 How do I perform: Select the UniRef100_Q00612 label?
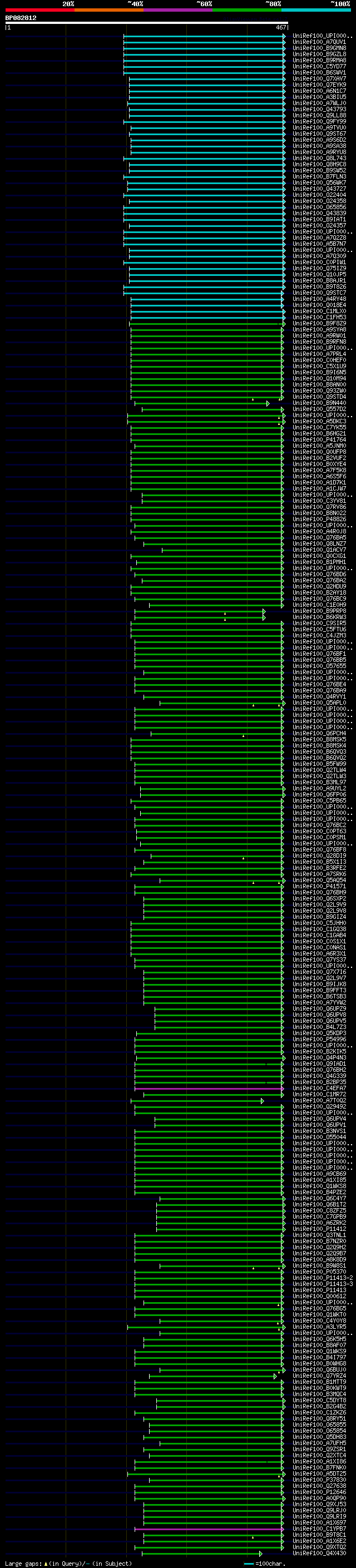(319, 1296)
